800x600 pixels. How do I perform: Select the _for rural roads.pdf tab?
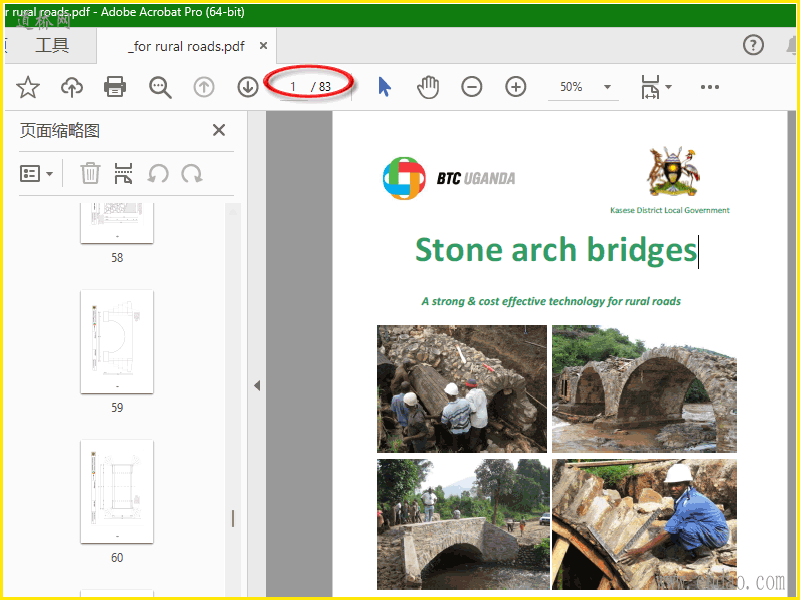(x=187, y=46)
